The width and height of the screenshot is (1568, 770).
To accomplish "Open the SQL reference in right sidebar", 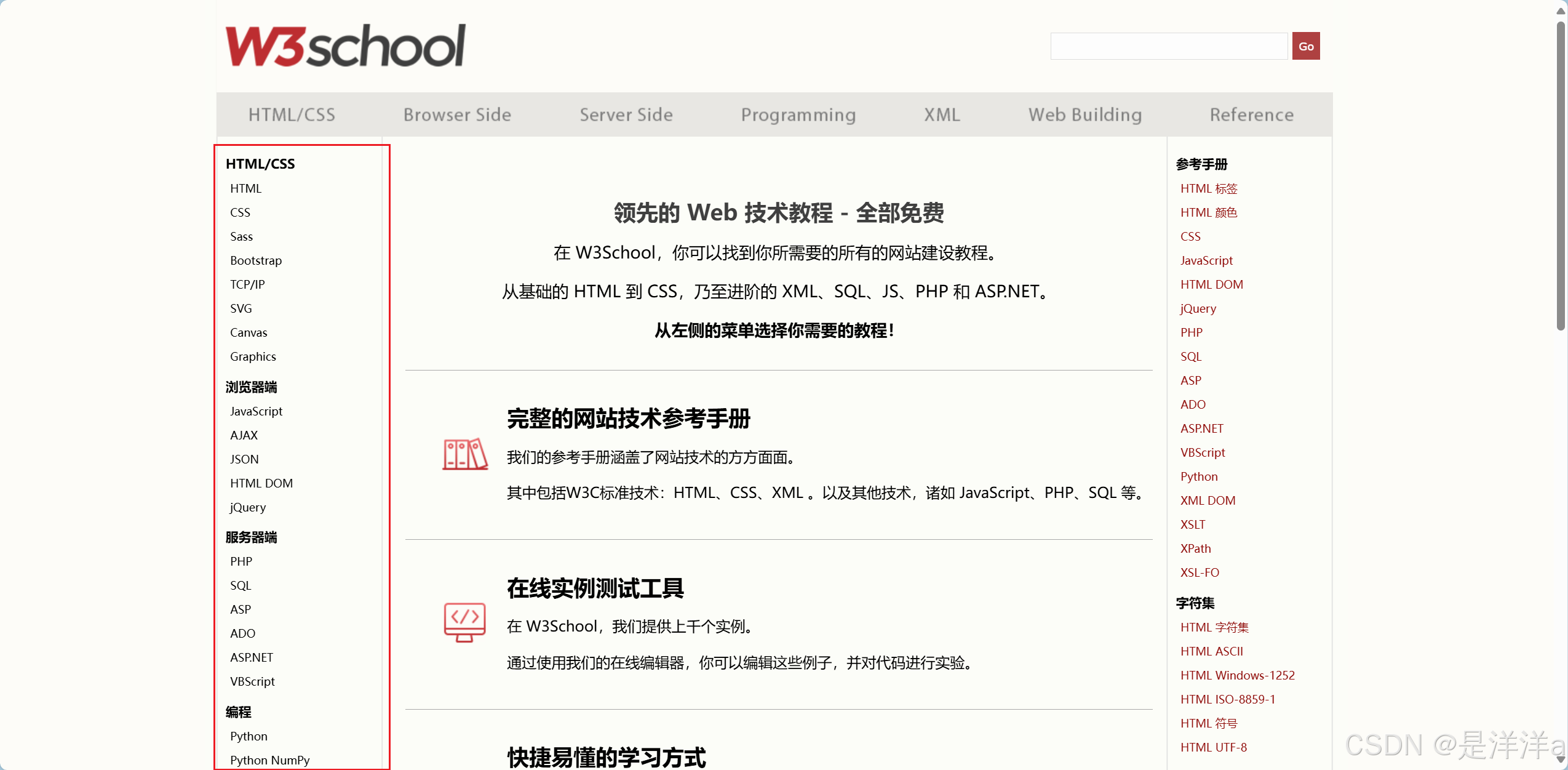I will (1191, 356).
